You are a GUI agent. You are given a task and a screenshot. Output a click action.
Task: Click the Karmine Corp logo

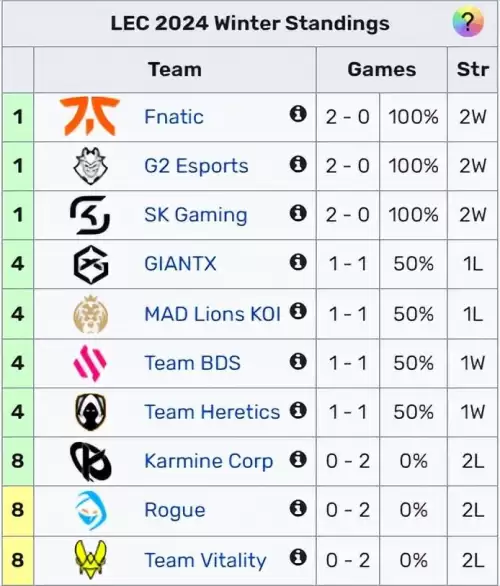pos(90,462)
